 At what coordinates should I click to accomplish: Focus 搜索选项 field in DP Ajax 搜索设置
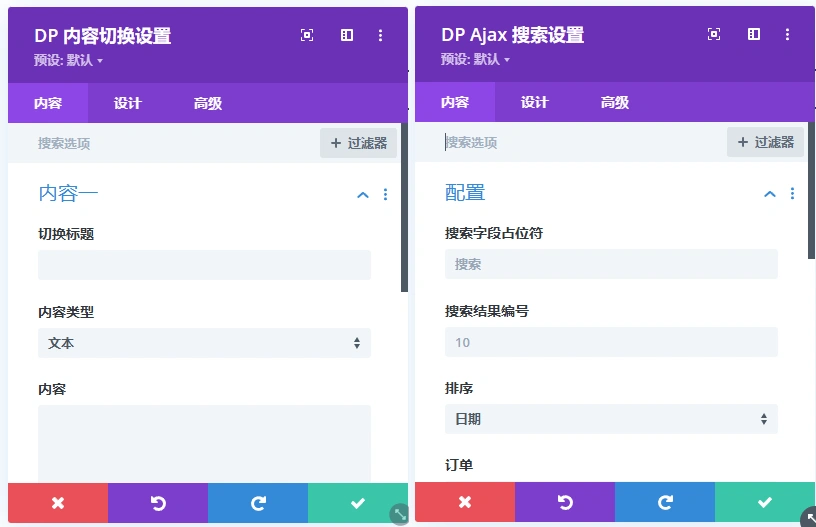pos(571,142)
